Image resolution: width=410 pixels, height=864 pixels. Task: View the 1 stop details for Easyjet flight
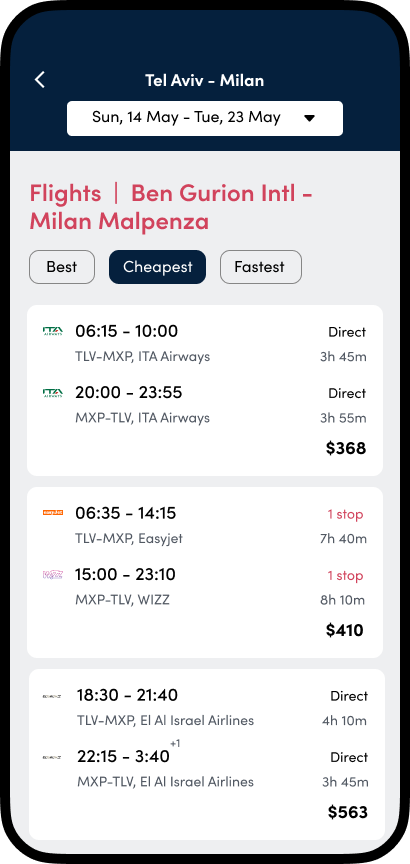click(345, 515)
